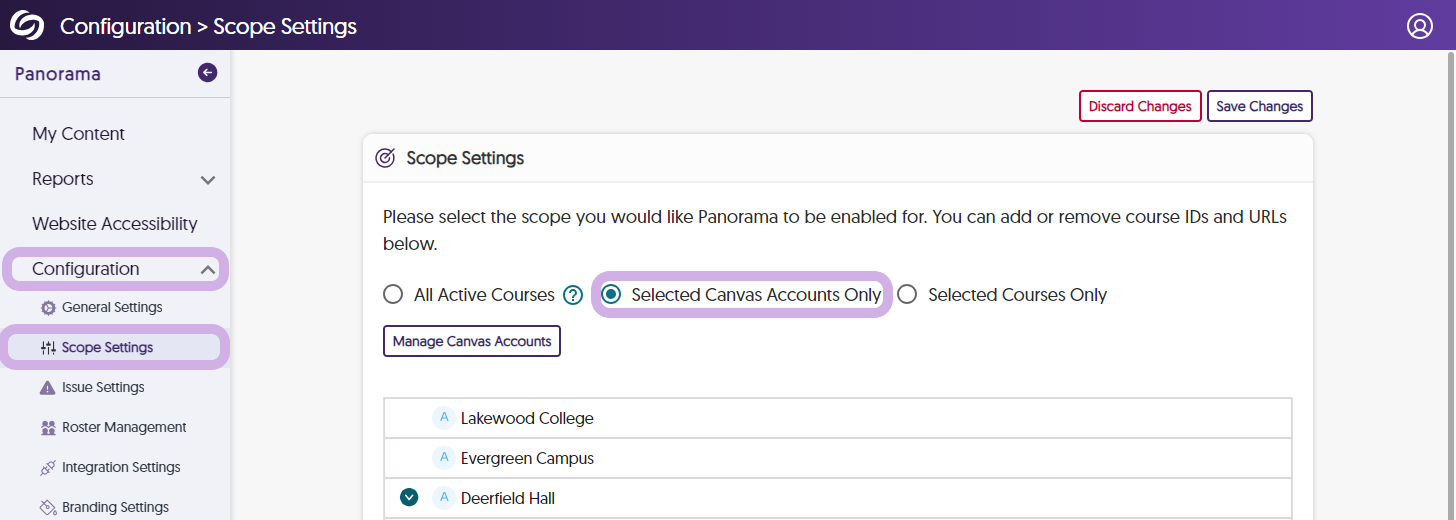
Task: Click the help question mark icon
Action: (x=573, y=295)
